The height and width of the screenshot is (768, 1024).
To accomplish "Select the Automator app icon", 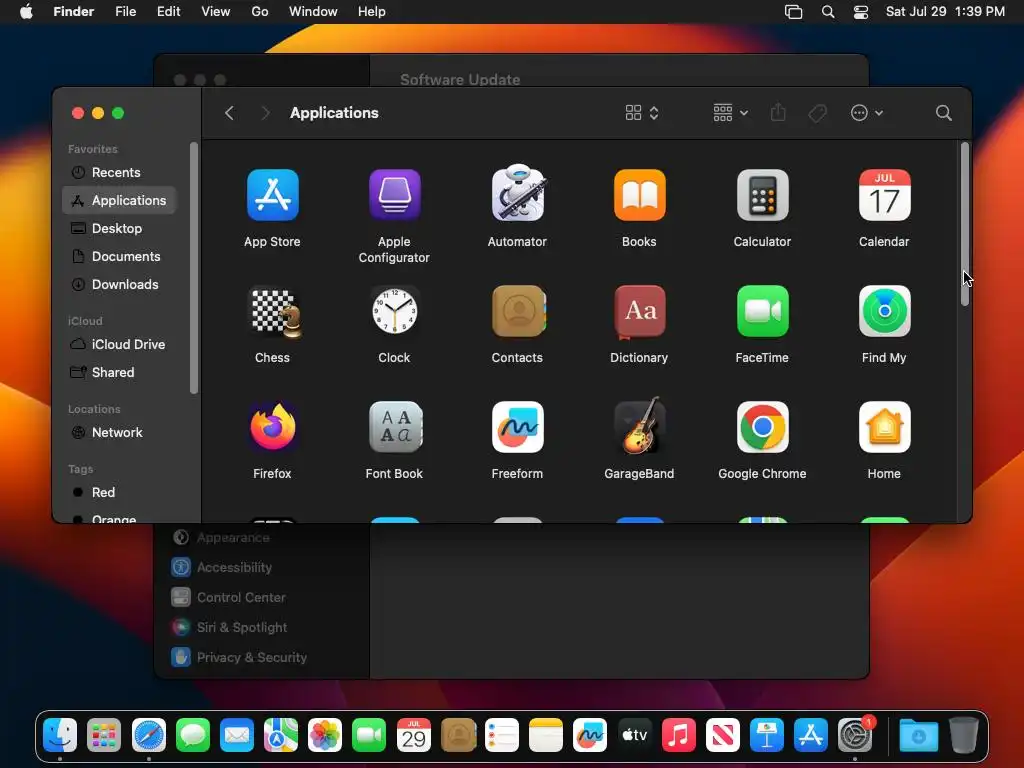I will [x=517, y=193].
